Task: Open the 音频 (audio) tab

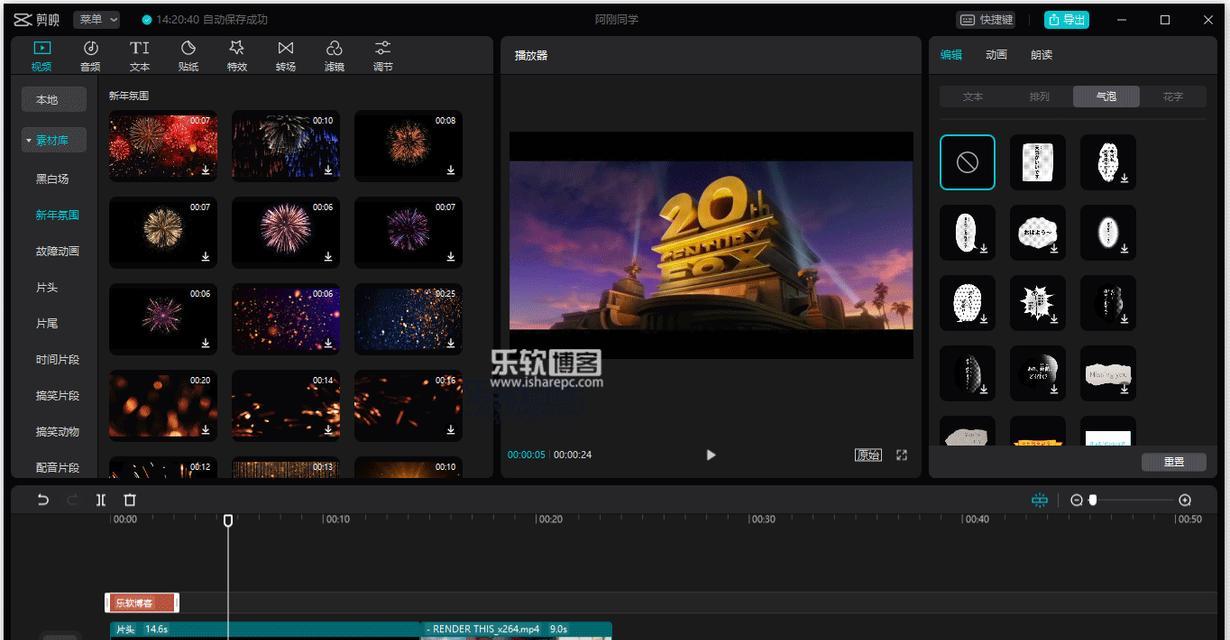Action: [x=90, y=56]
